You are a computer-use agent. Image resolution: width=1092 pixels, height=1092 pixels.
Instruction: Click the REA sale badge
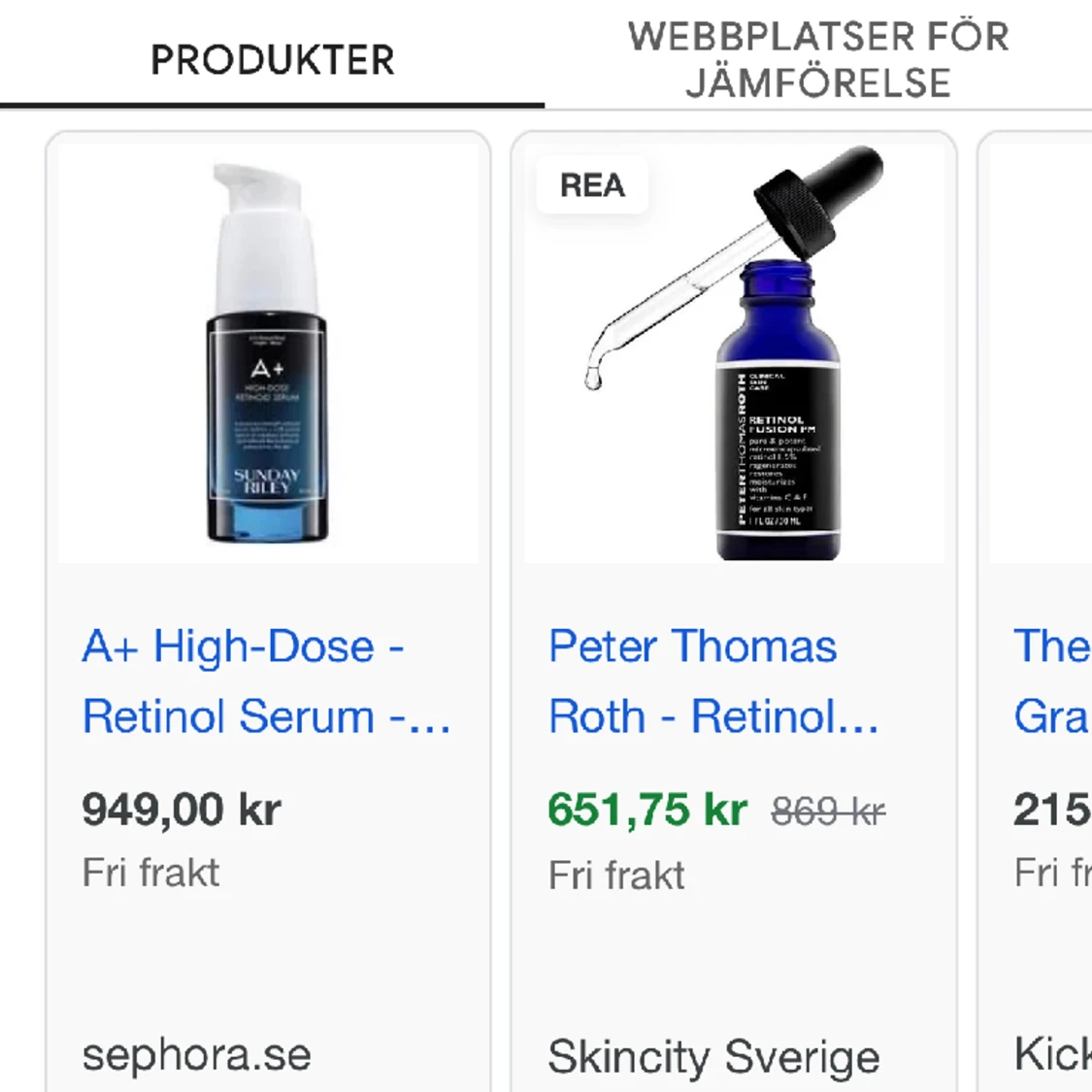point(592,184)
